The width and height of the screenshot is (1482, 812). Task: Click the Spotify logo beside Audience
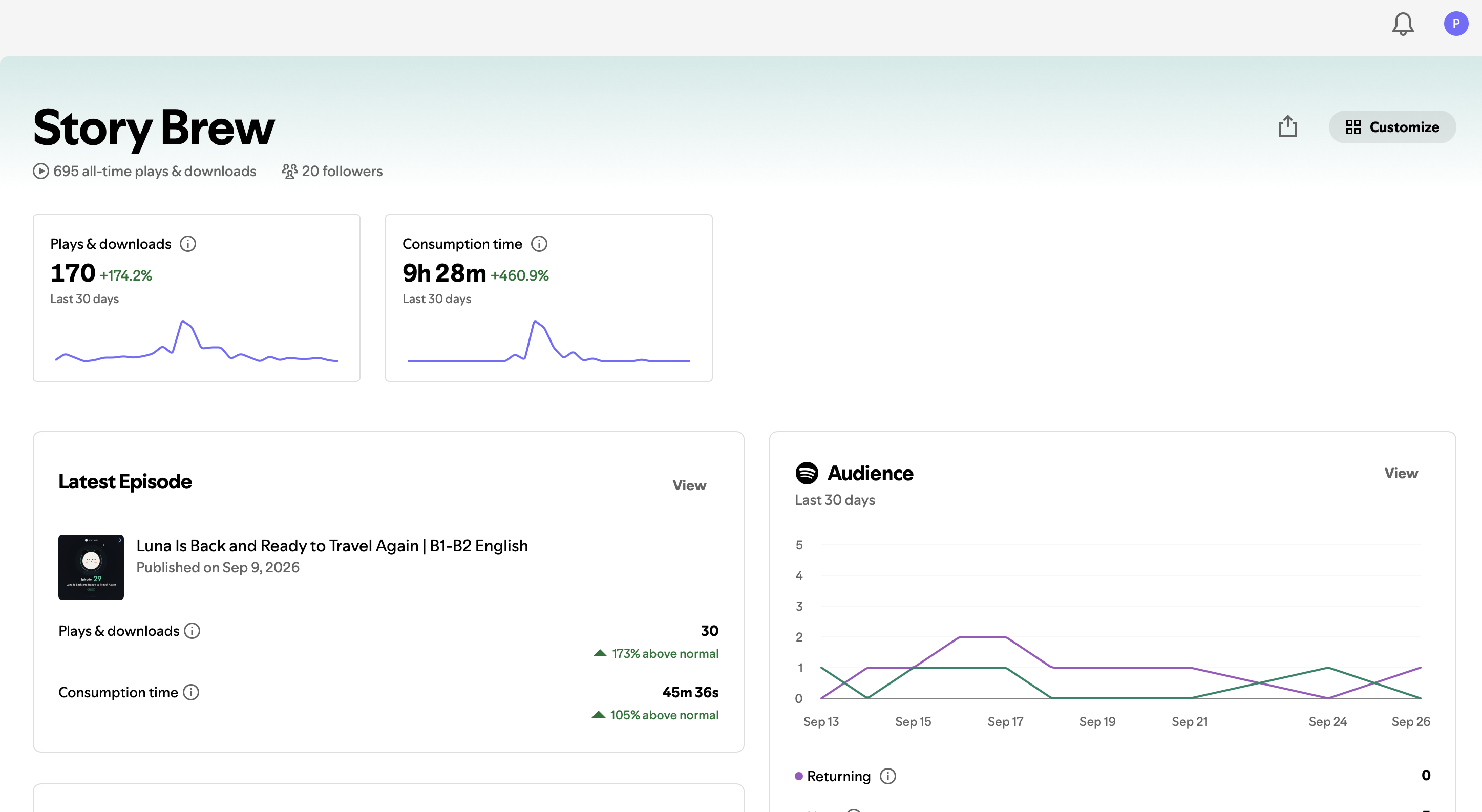[807, 473]
